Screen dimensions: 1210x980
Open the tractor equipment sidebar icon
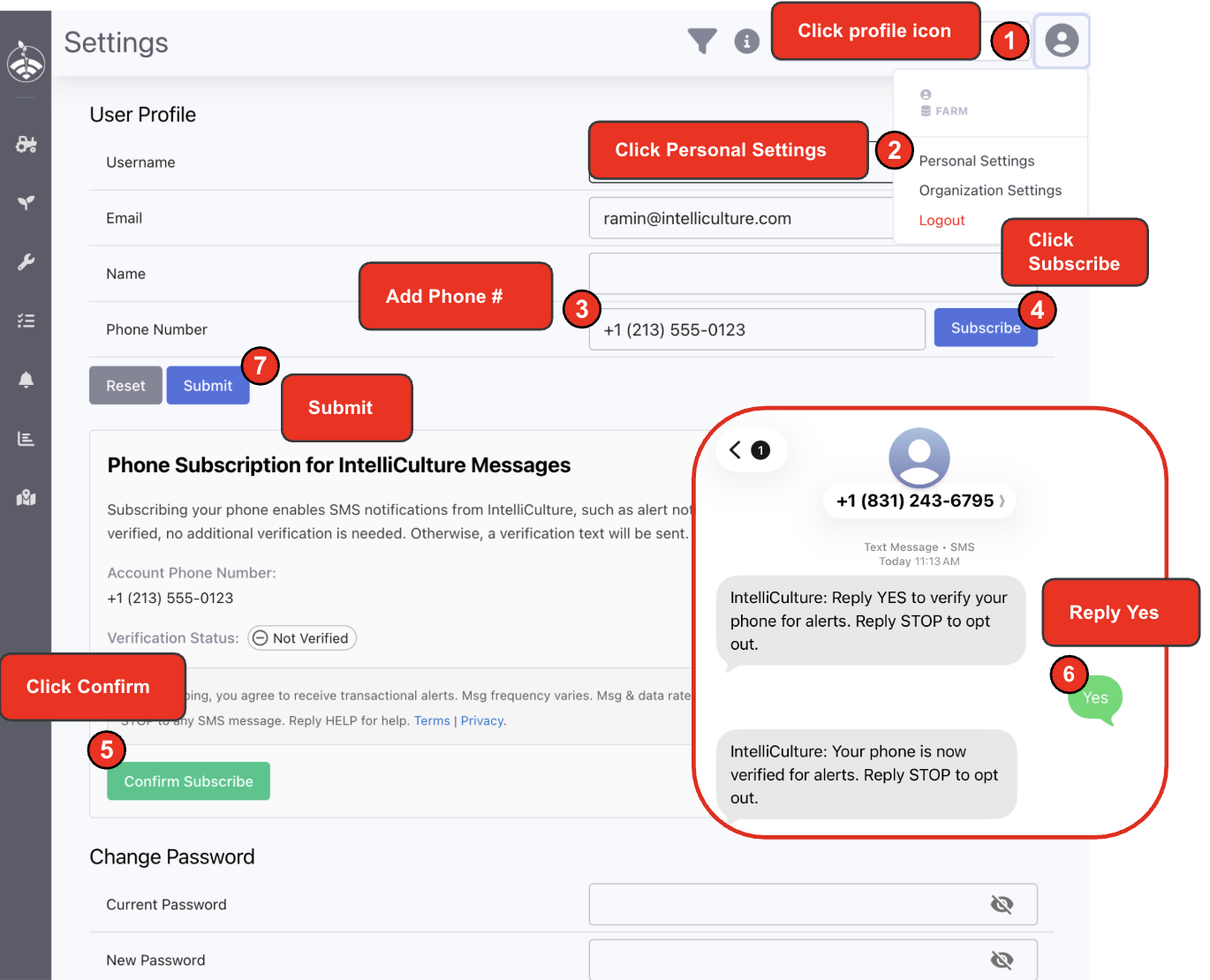pyautogui.click(x=26, y=145)
